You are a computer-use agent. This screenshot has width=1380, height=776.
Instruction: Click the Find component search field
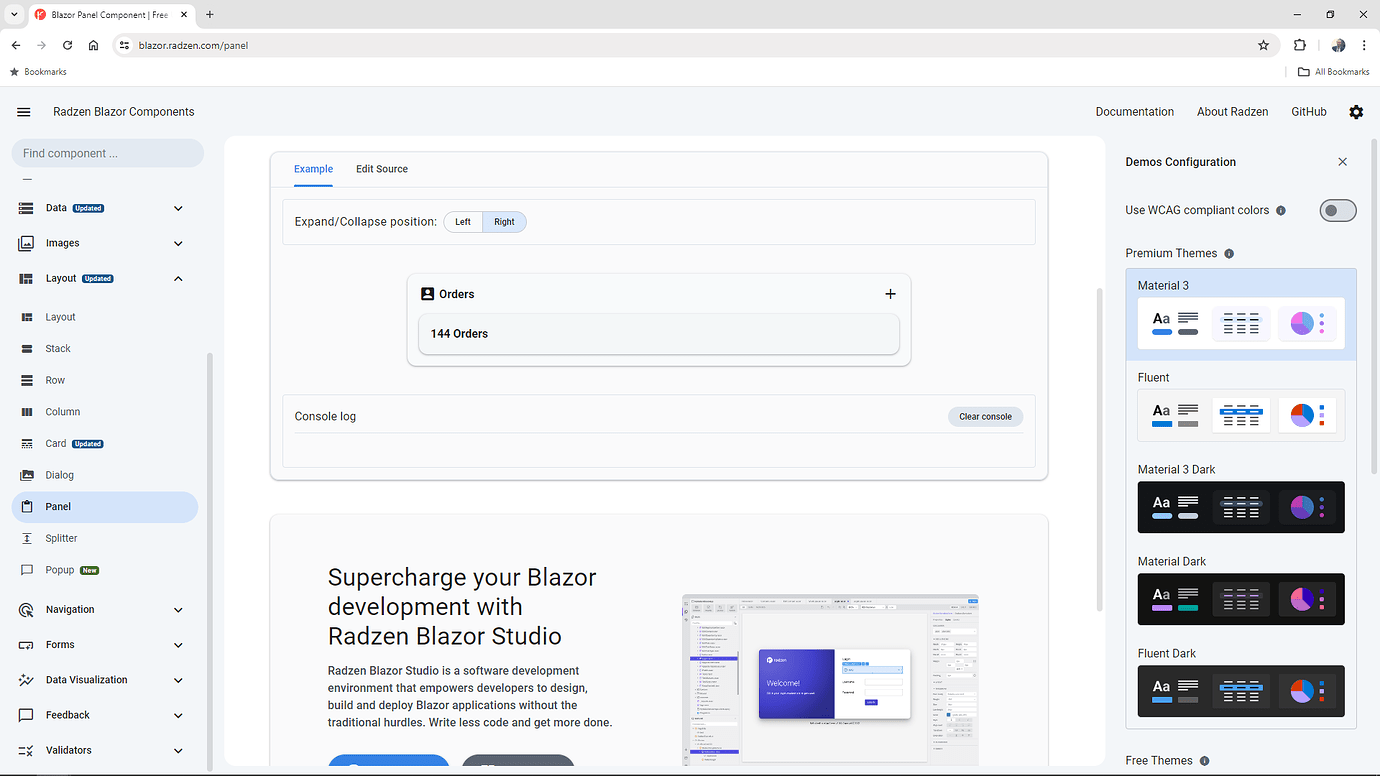107,152
